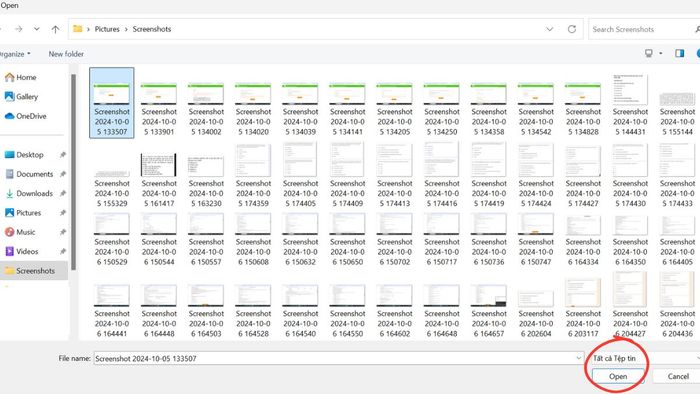Click the navigation pane scrollbar
700x394 pixels.
point(73,172)
